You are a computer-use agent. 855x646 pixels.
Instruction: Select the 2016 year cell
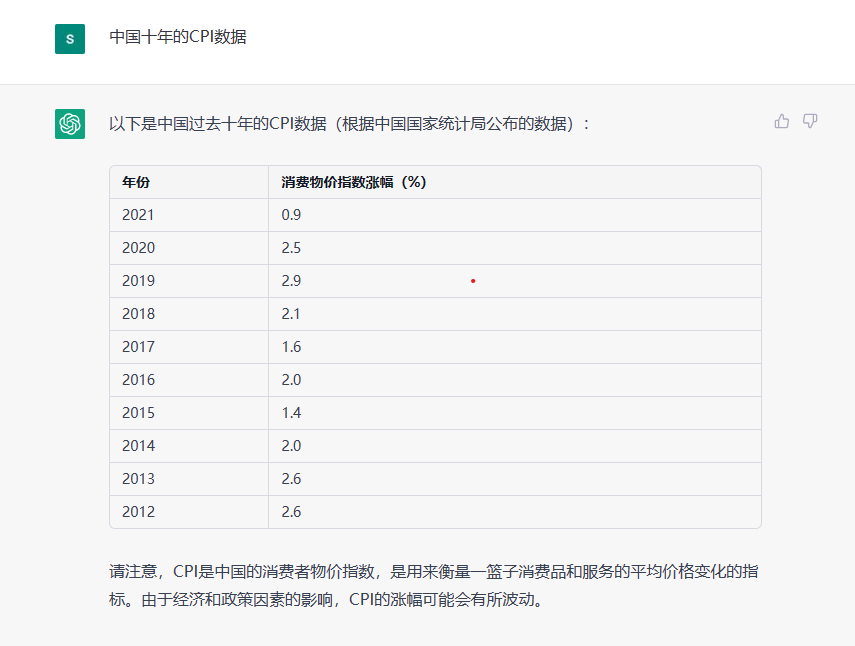189,380
